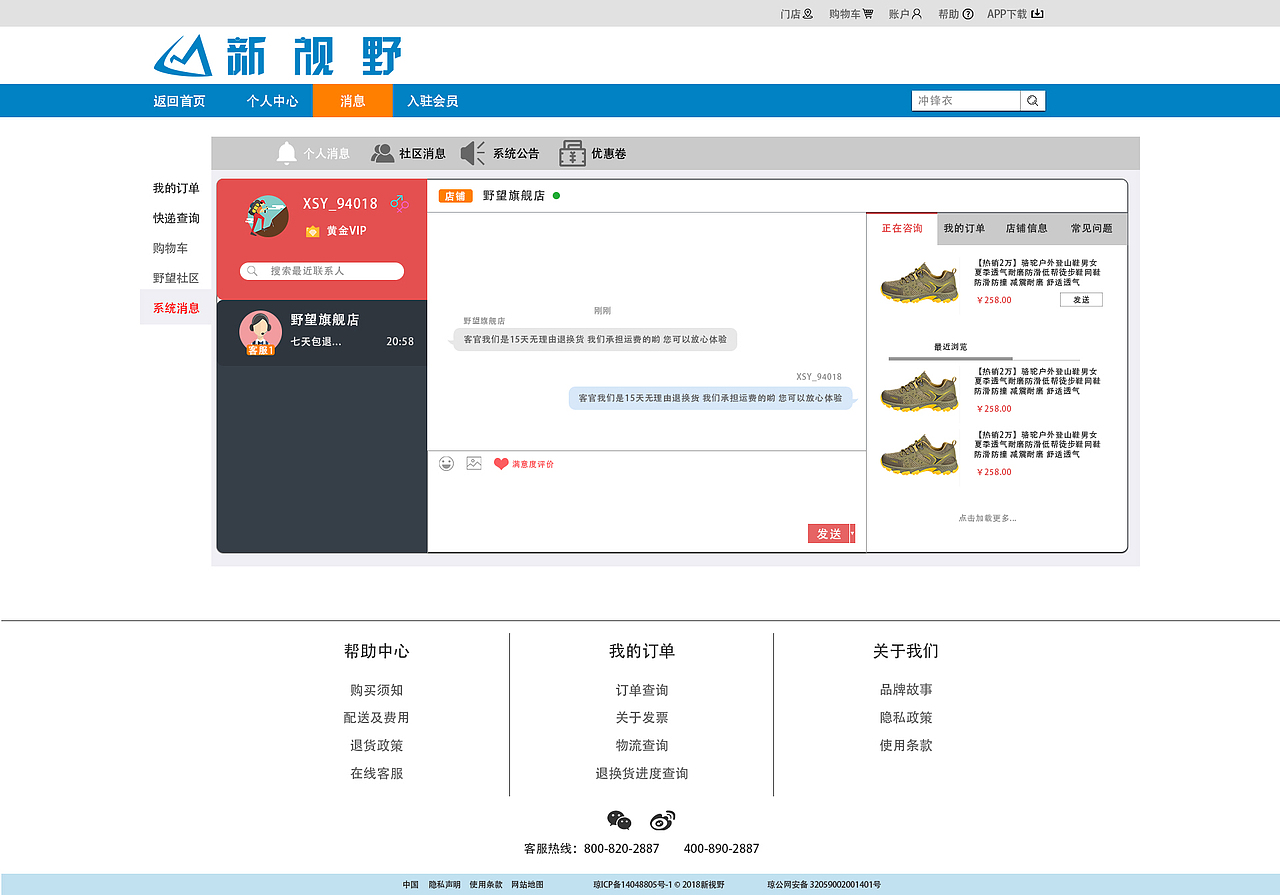Image resolution: width=1280 pixels, height=895 pixels.
Task: Click 隐私声明 in bottom bar
Action: (x=445, y=885)
